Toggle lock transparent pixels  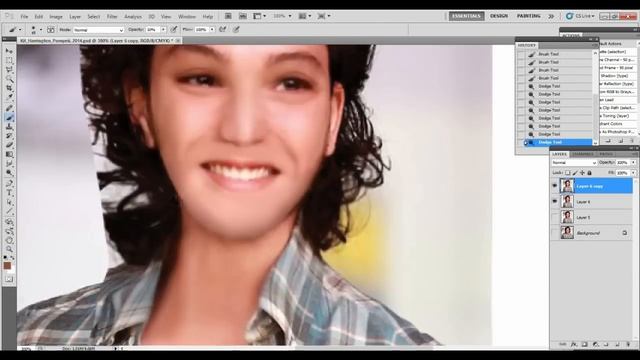pos(568,173)
